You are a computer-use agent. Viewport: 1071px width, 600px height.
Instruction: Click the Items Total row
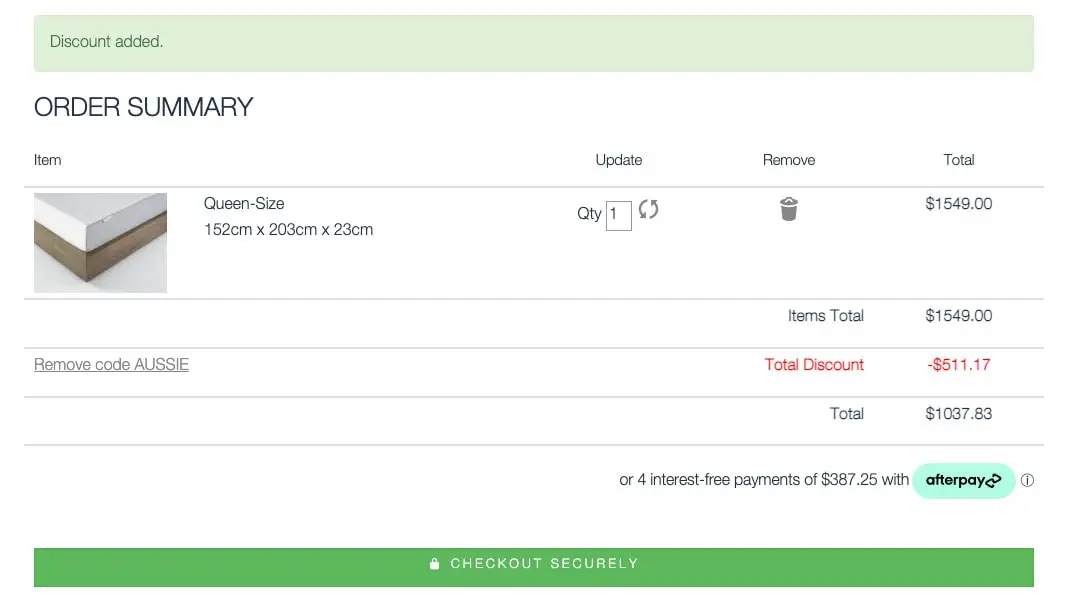point(825,316)
